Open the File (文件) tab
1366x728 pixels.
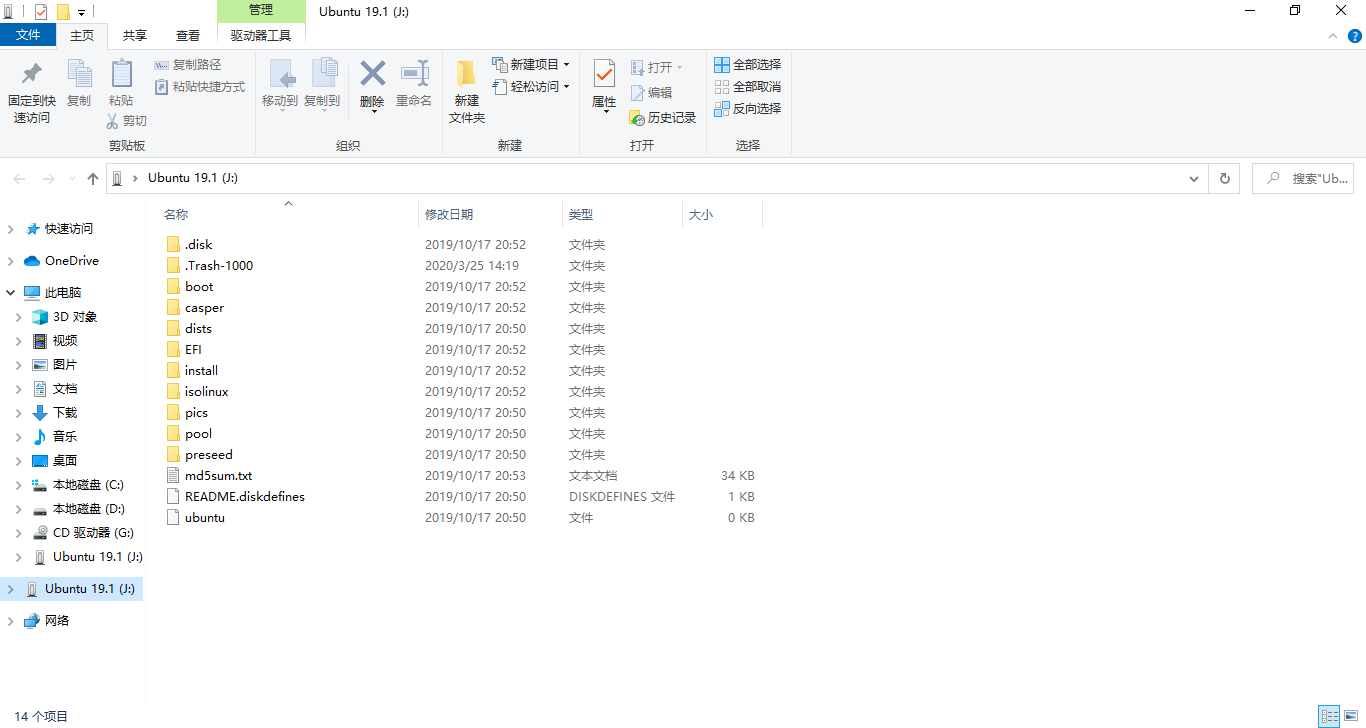tap(28, 35)
